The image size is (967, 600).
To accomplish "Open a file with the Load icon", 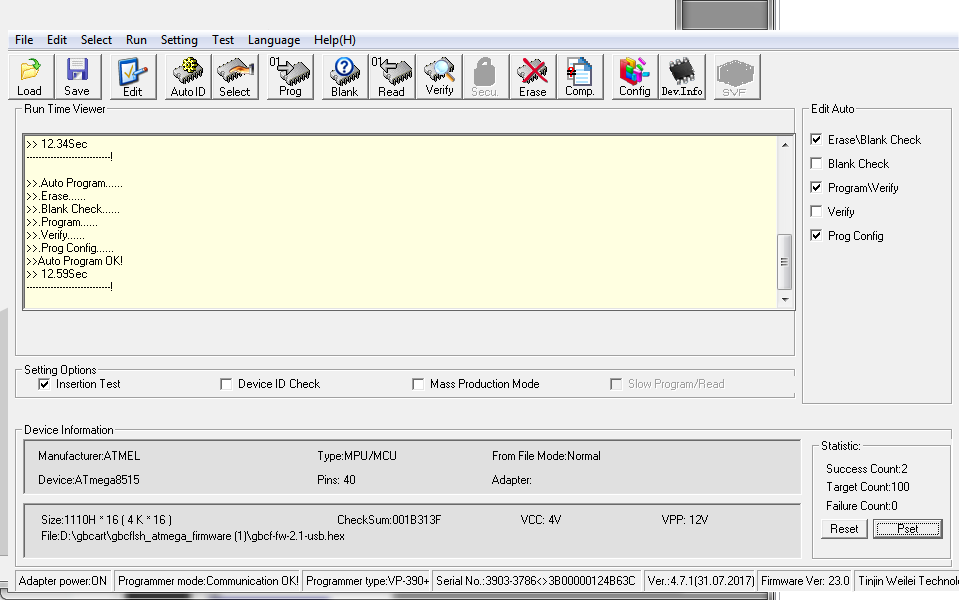I will [30, 75].
